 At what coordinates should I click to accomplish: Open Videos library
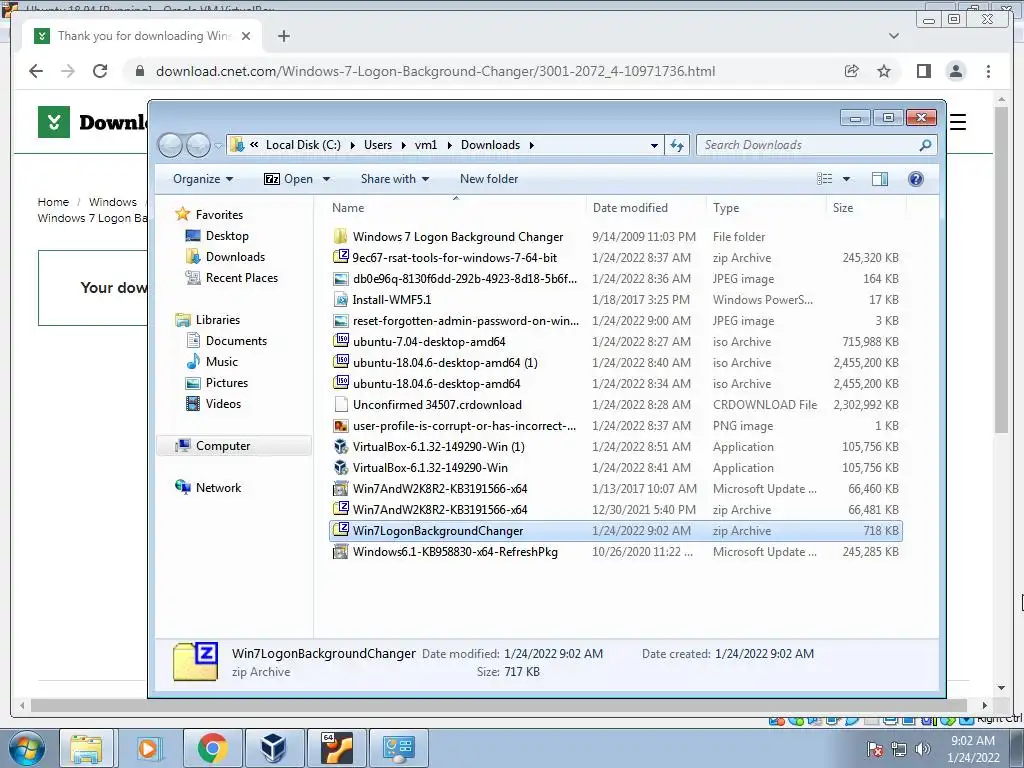[223, 403]
